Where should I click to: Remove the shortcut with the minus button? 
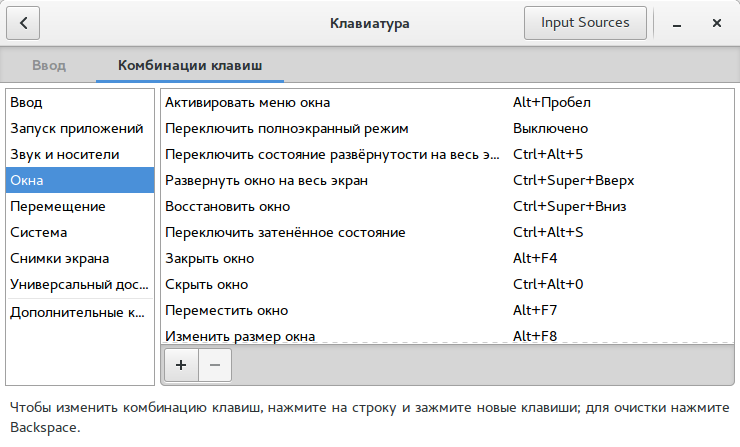[x=215, y=365]
